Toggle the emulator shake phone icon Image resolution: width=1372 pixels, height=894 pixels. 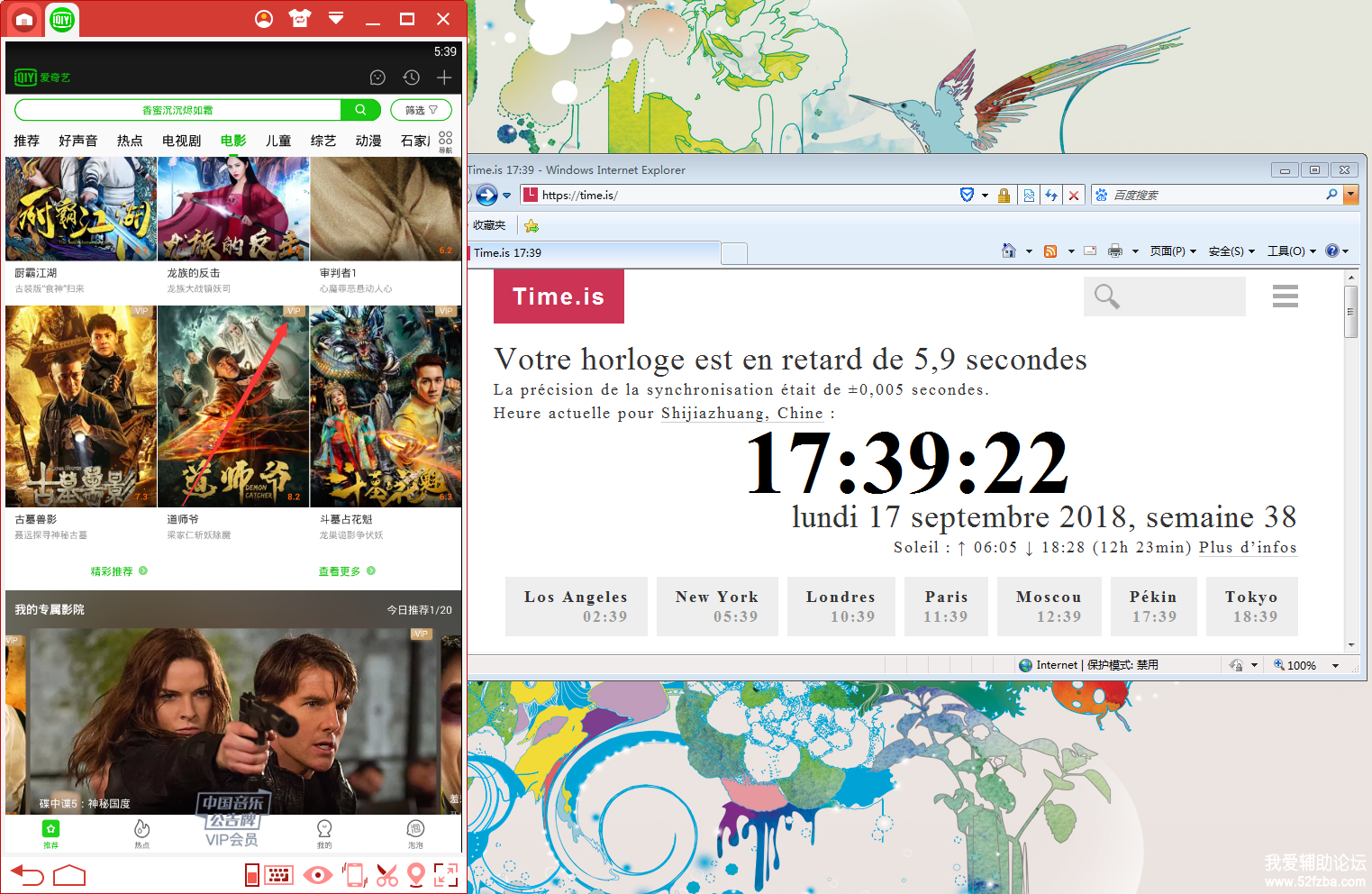tap(355, 875)
